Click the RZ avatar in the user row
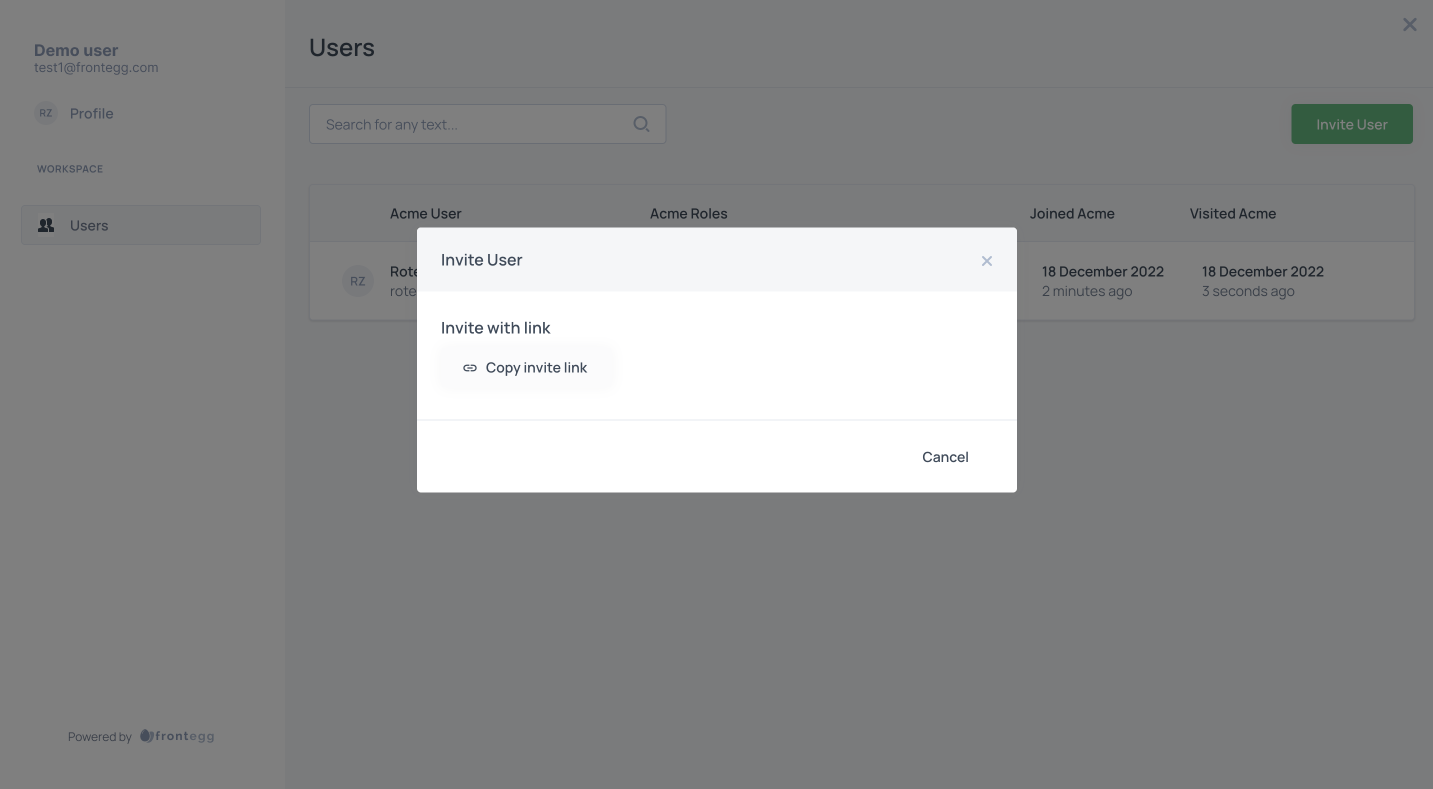 point(357,281)
